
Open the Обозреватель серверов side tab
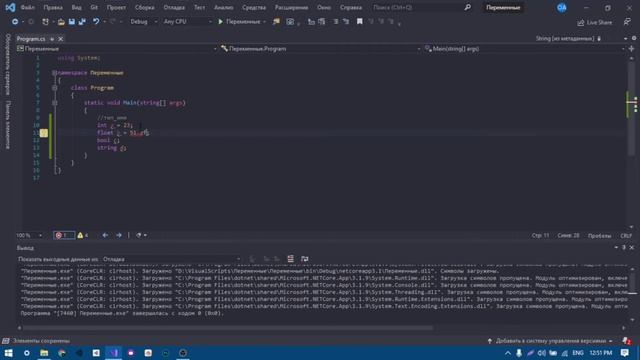[8, 64]
